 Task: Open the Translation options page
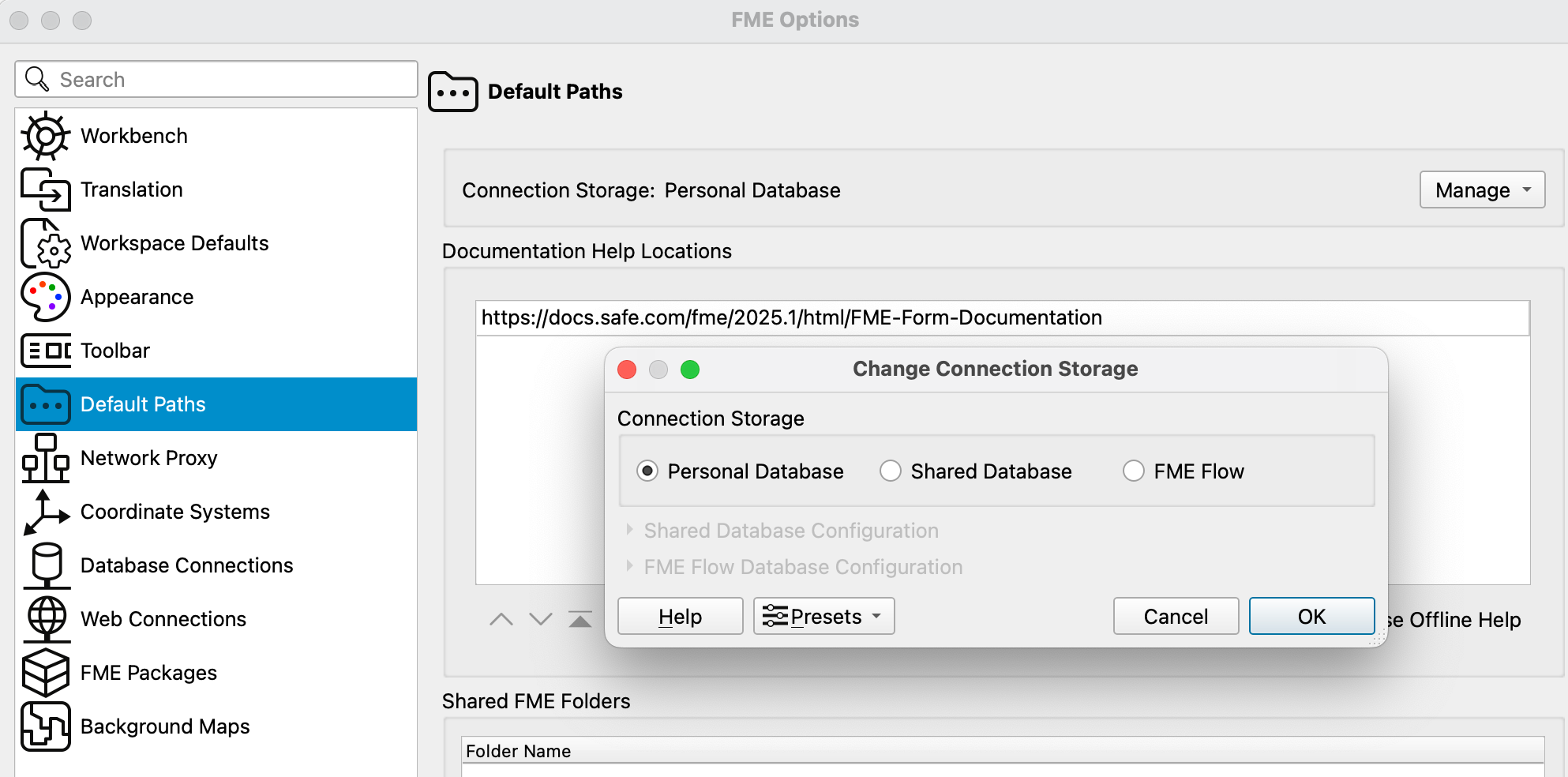[216, 190]
